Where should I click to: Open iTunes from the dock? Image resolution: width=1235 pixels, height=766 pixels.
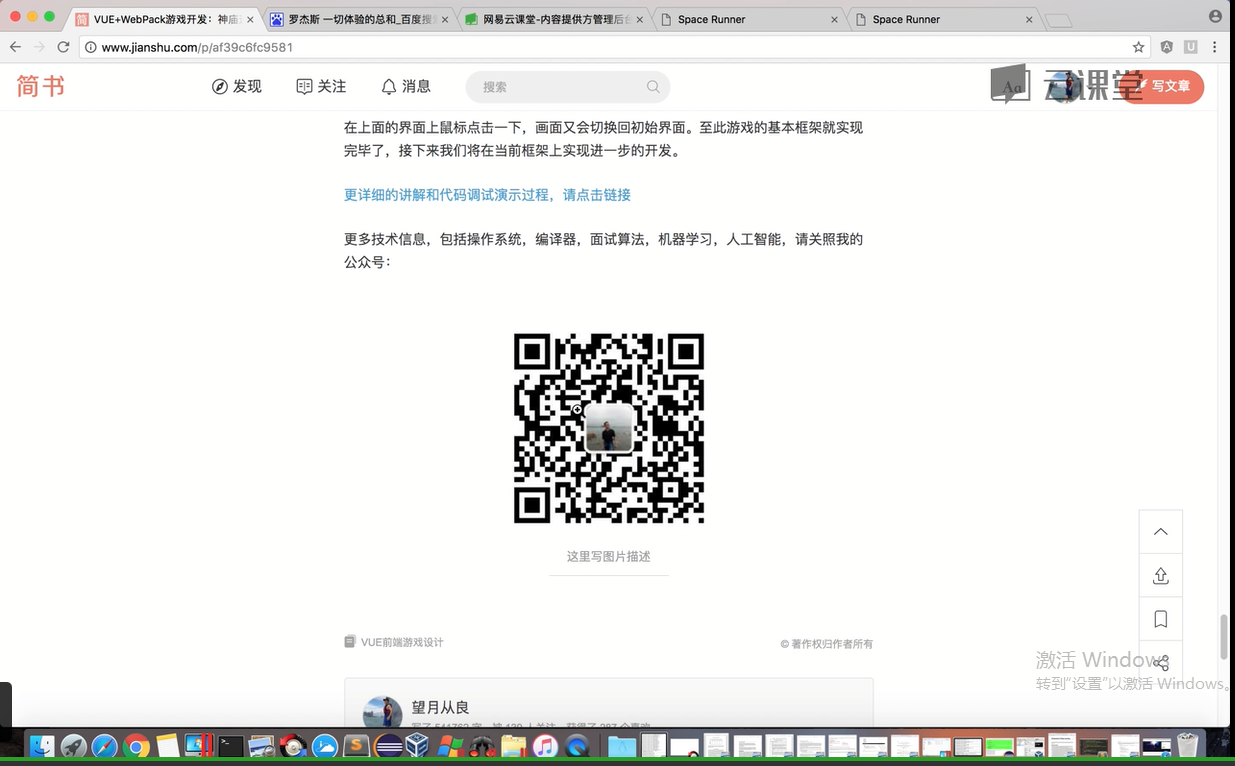click(544, 746)
